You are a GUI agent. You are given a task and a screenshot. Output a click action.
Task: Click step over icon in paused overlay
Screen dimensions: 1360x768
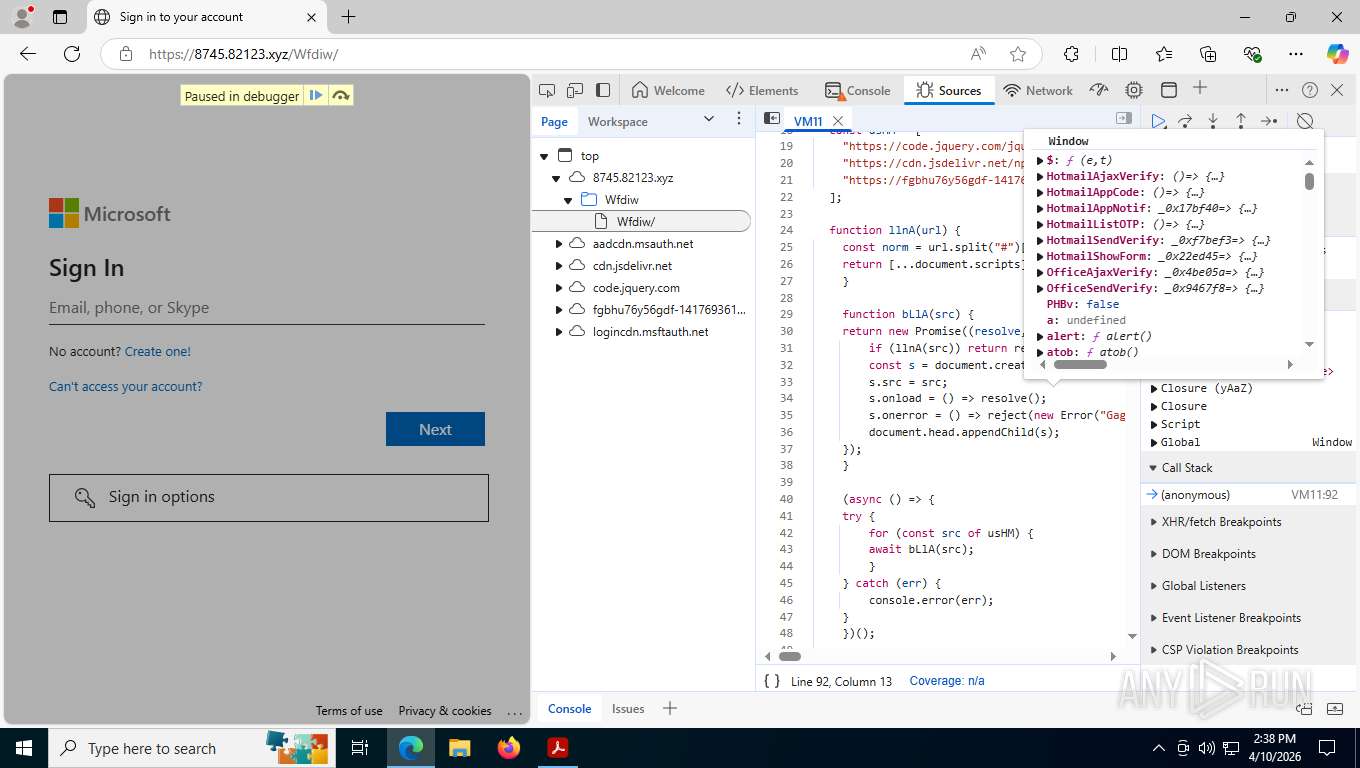pos(341,96)
